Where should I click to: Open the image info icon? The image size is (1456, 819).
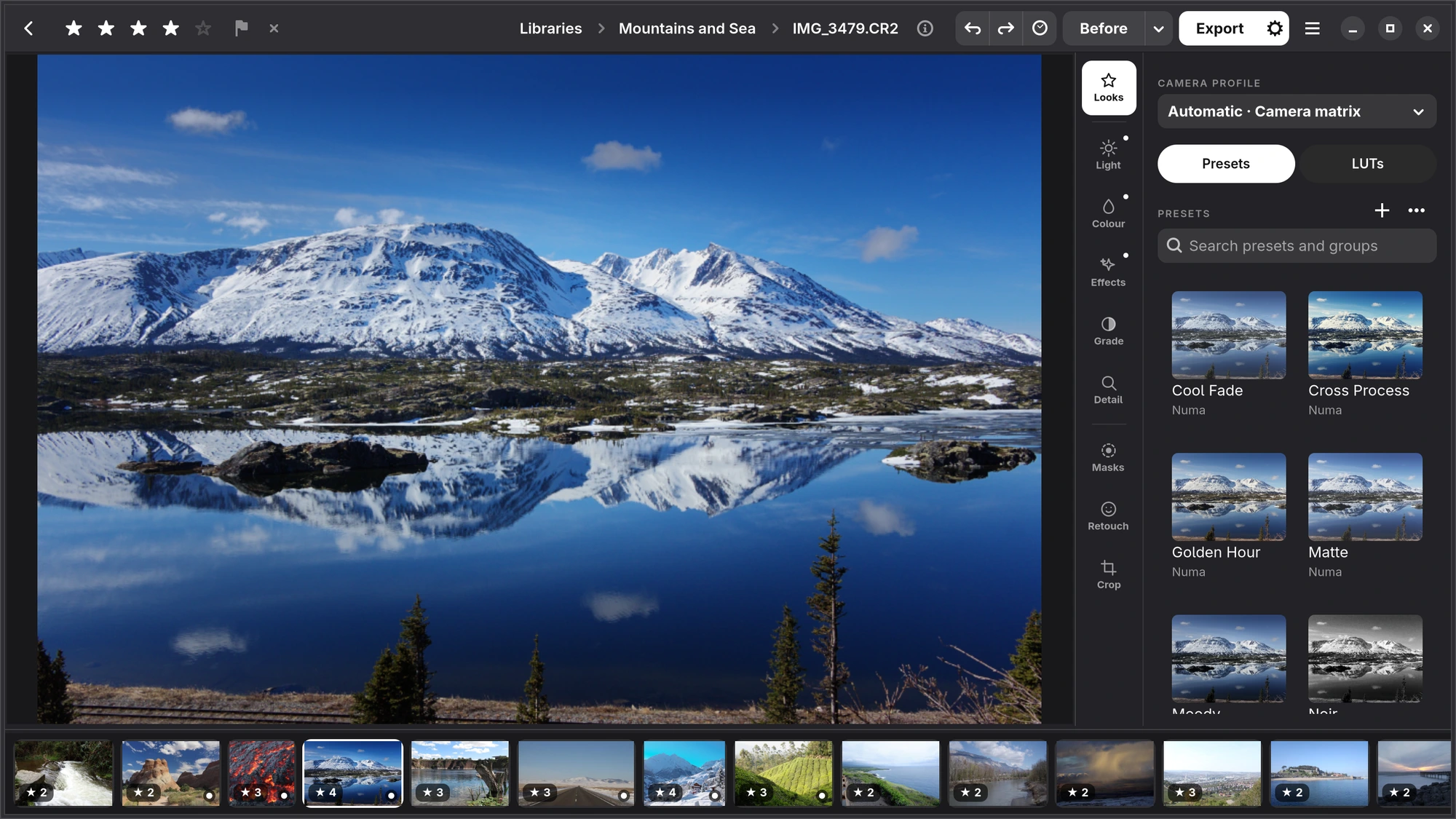925,28
